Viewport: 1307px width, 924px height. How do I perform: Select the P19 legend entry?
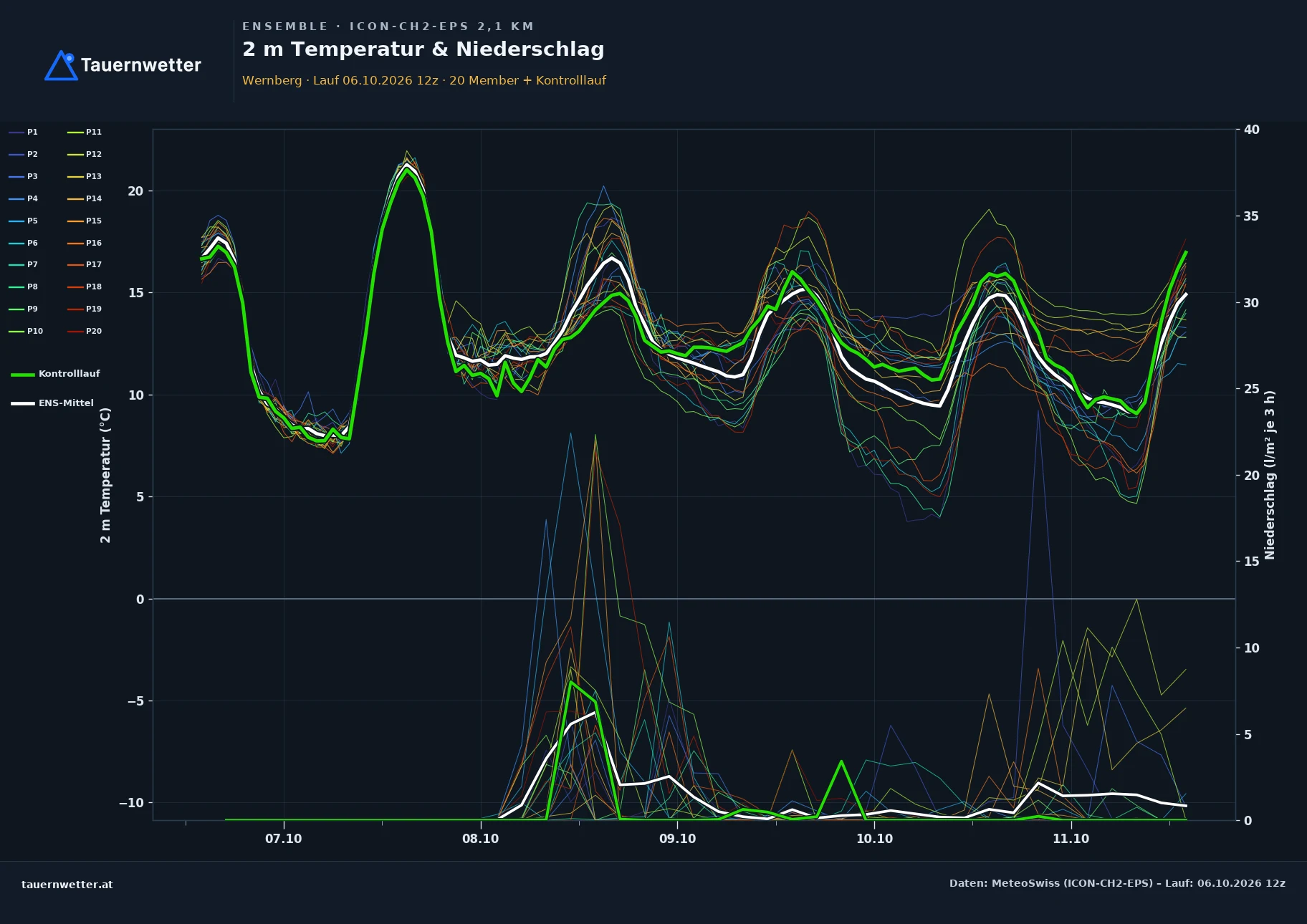pyautogui.click(x=85, y=309)
